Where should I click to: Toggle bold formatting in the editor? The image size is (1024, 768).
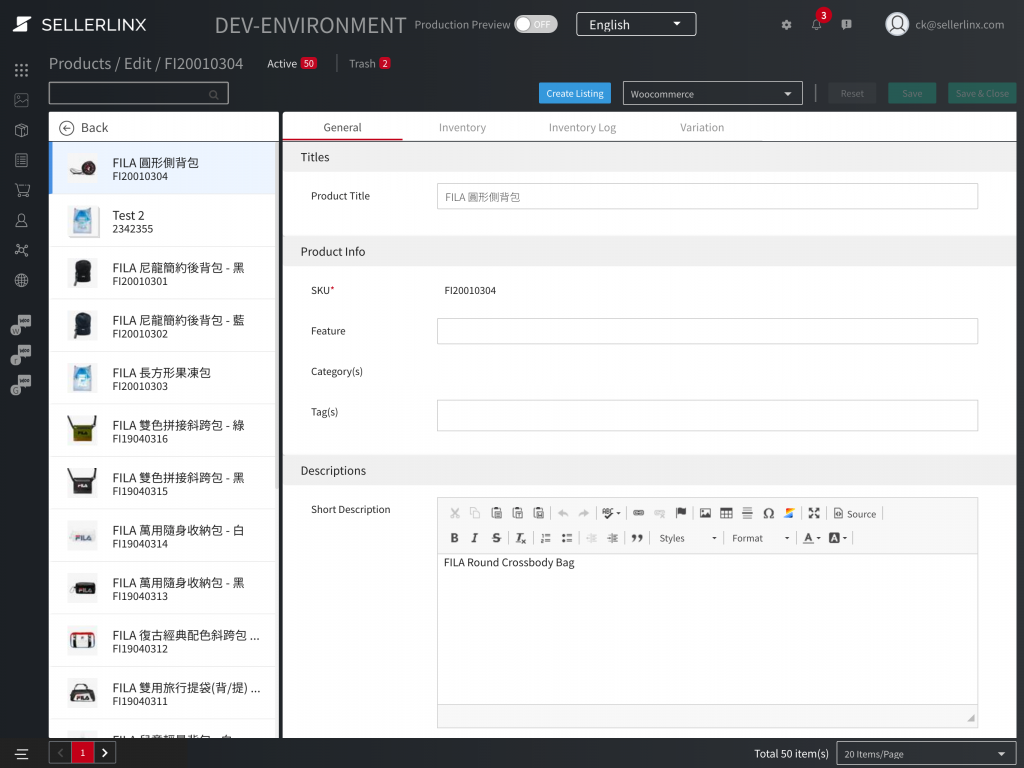tap(454, 538)
